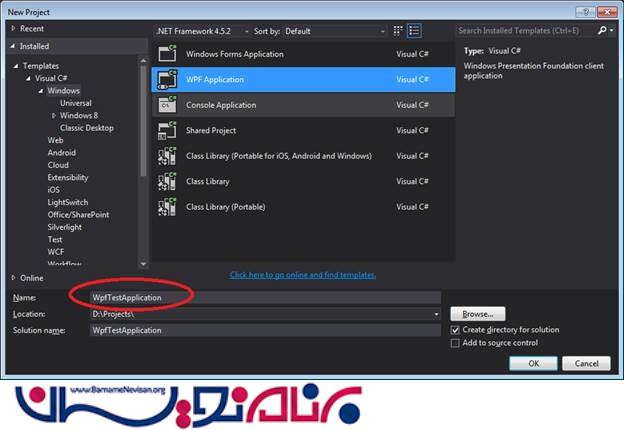The height and width of the screenshot is (430, 624).
Task: Collapse the Visual C# tree node
Action: click(28, 78)
